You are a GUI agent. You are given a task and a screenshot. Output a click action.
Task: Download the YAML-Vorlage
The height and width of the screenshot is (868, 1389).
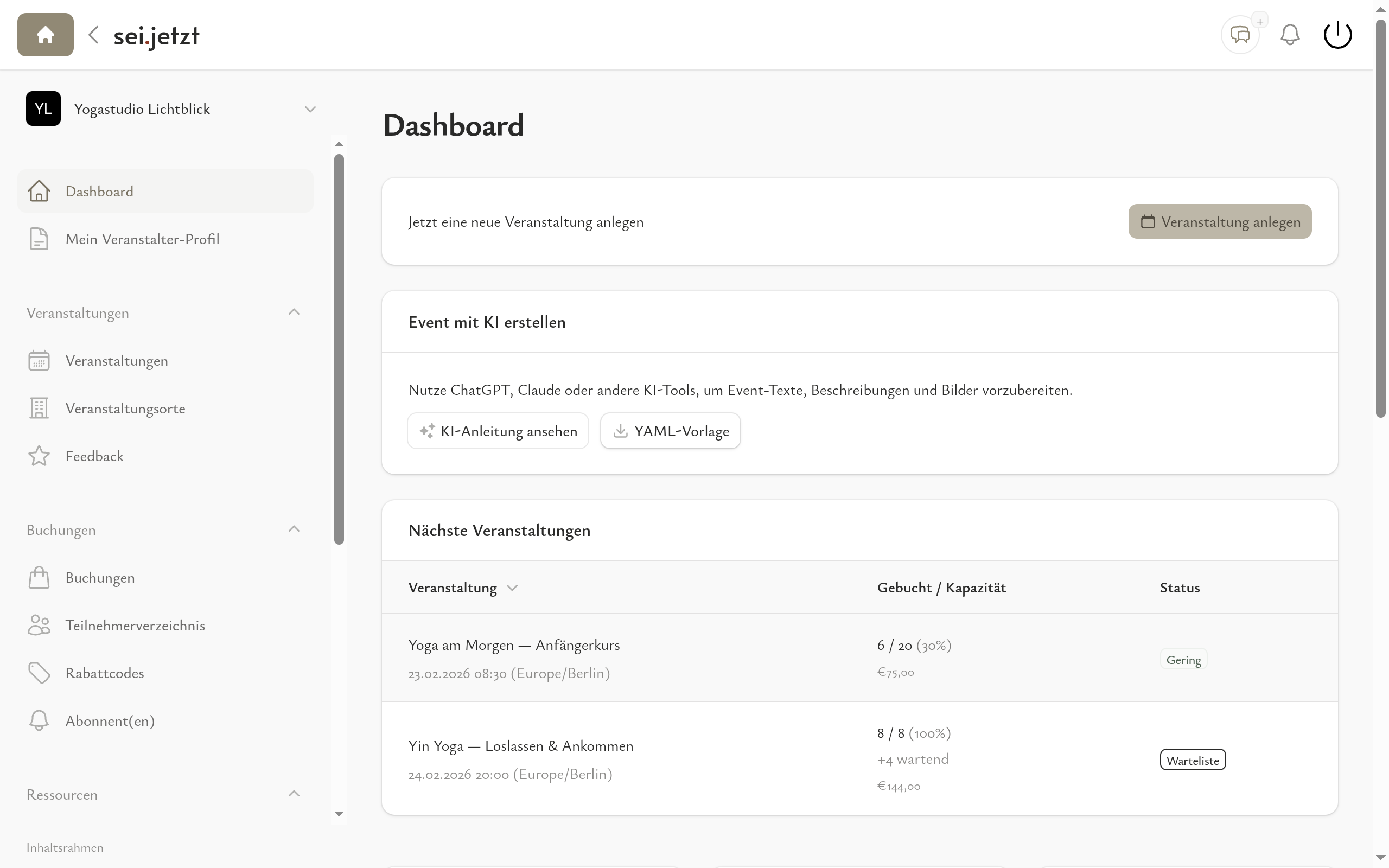tap(670, 431)
